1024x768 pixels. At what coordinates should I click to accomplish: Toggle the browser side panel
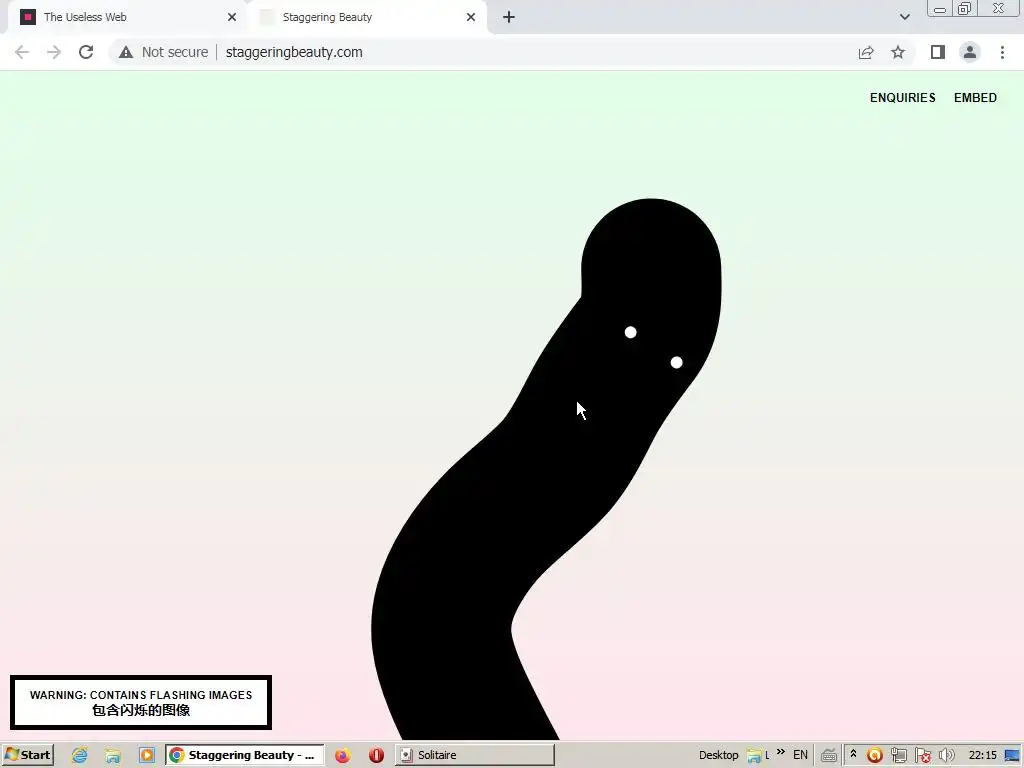point(938,52)
